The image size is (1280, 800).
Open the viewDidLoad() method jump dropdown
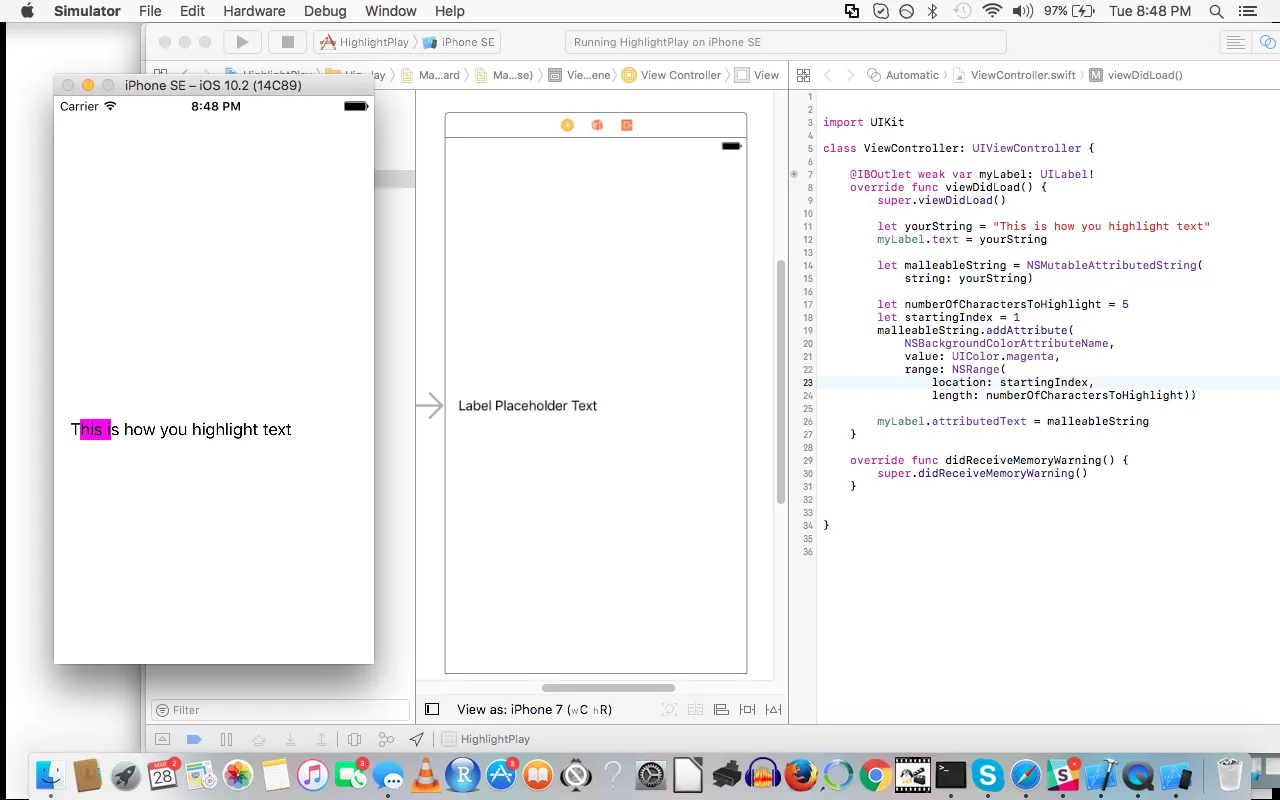click(1136, 75)
